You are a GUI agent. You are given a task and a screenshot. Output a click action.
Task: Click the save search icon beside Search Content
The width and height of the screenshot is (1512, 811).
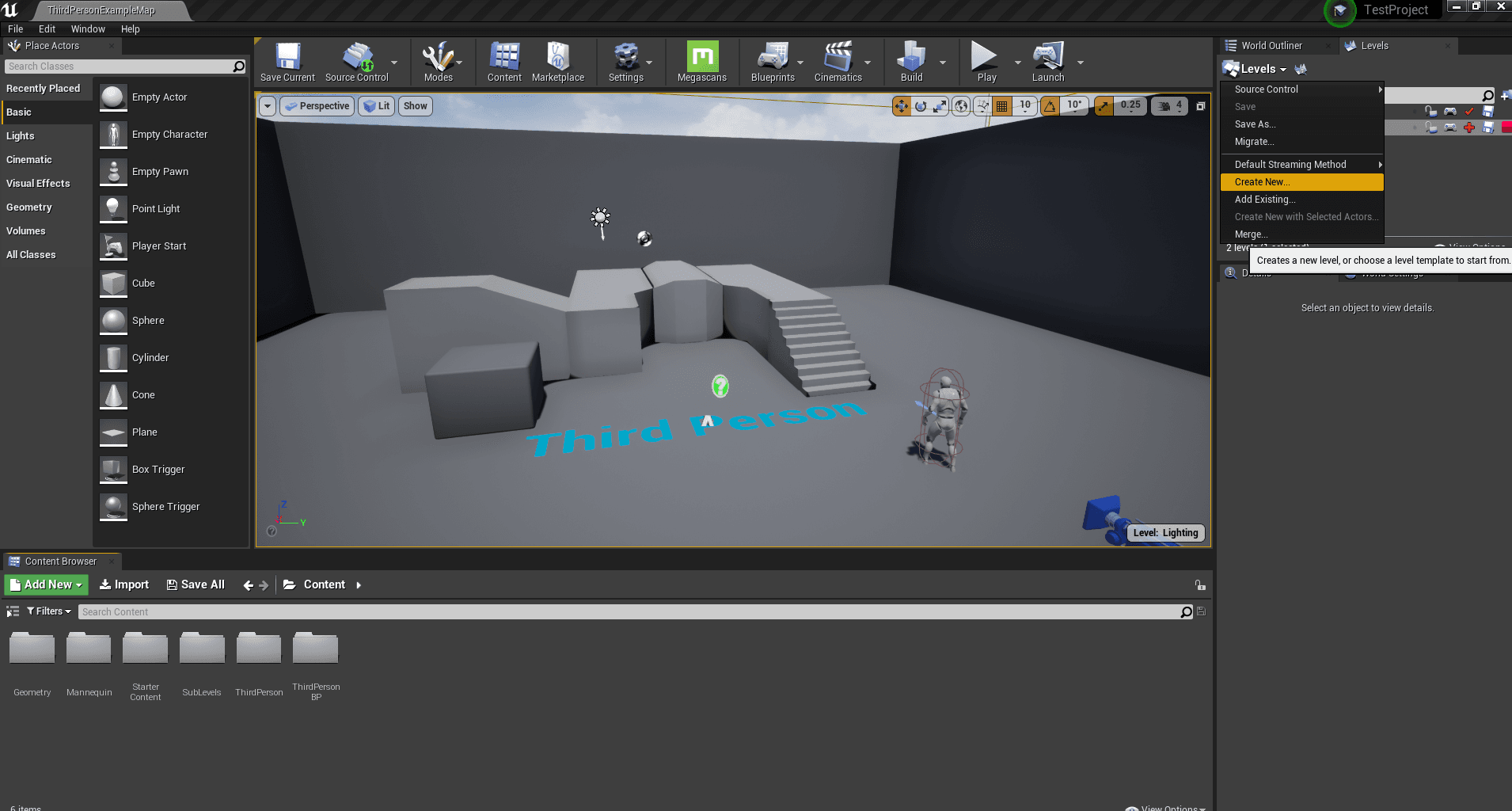[x=1201, y=611]
